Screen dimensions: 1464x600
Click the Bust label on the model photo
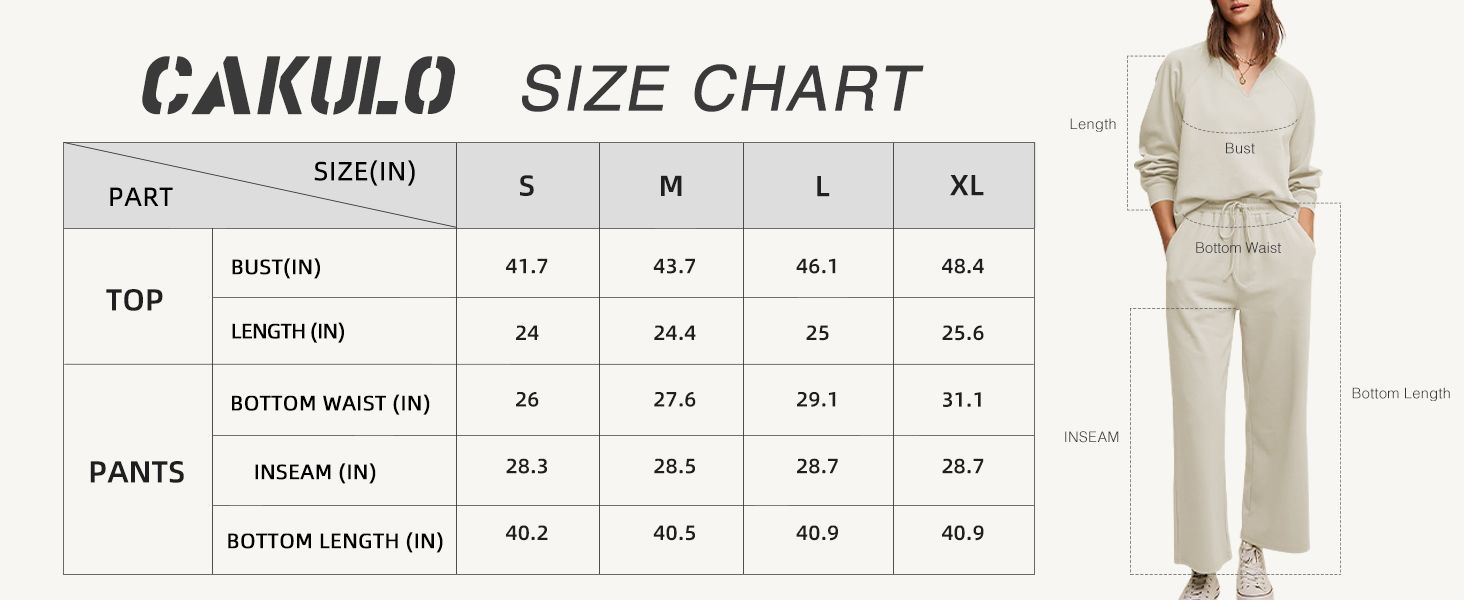point(1240,148)
